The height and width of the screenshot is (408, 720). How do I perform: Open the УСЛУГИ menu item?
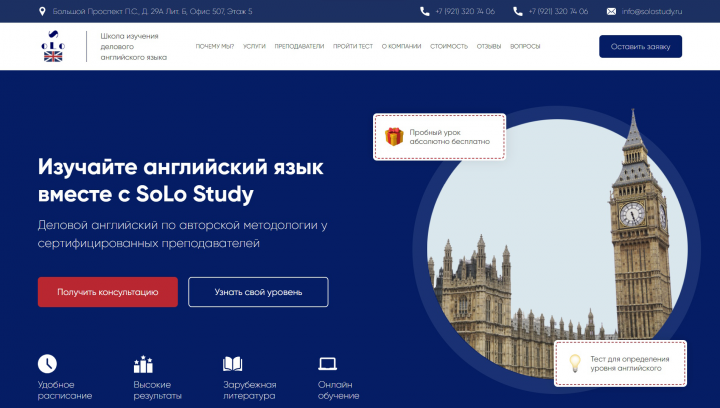[254, 46]
